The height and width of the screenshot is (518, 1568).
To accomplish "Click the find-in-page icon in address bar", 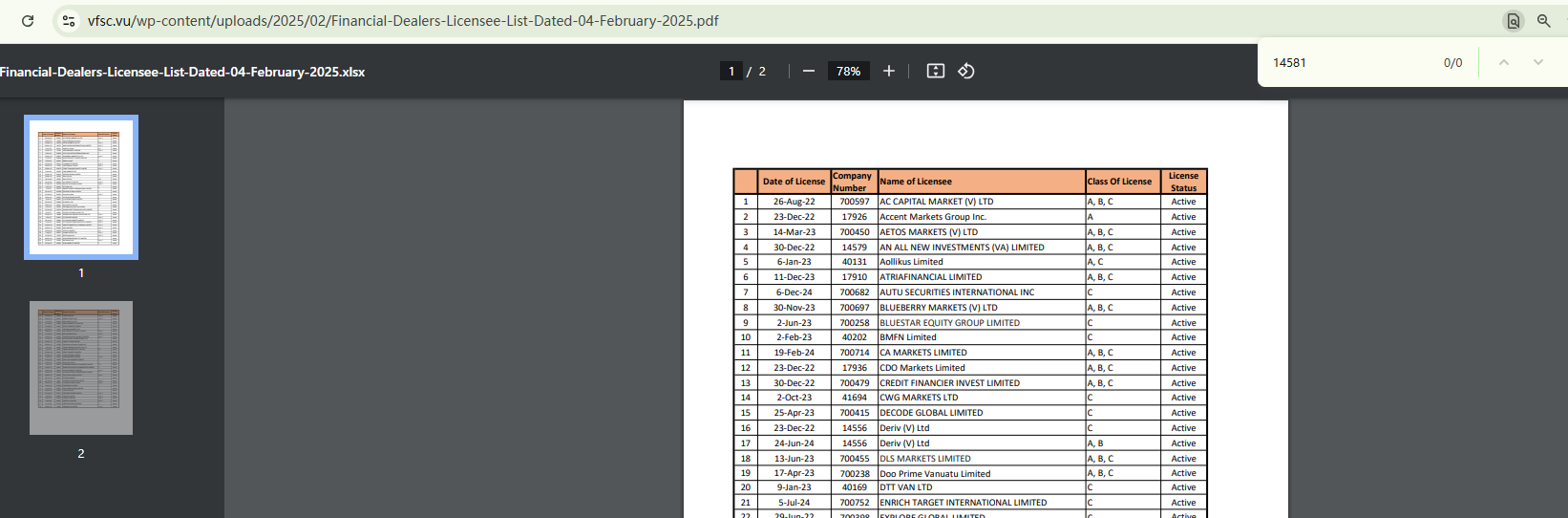I will click(1513, 21).
